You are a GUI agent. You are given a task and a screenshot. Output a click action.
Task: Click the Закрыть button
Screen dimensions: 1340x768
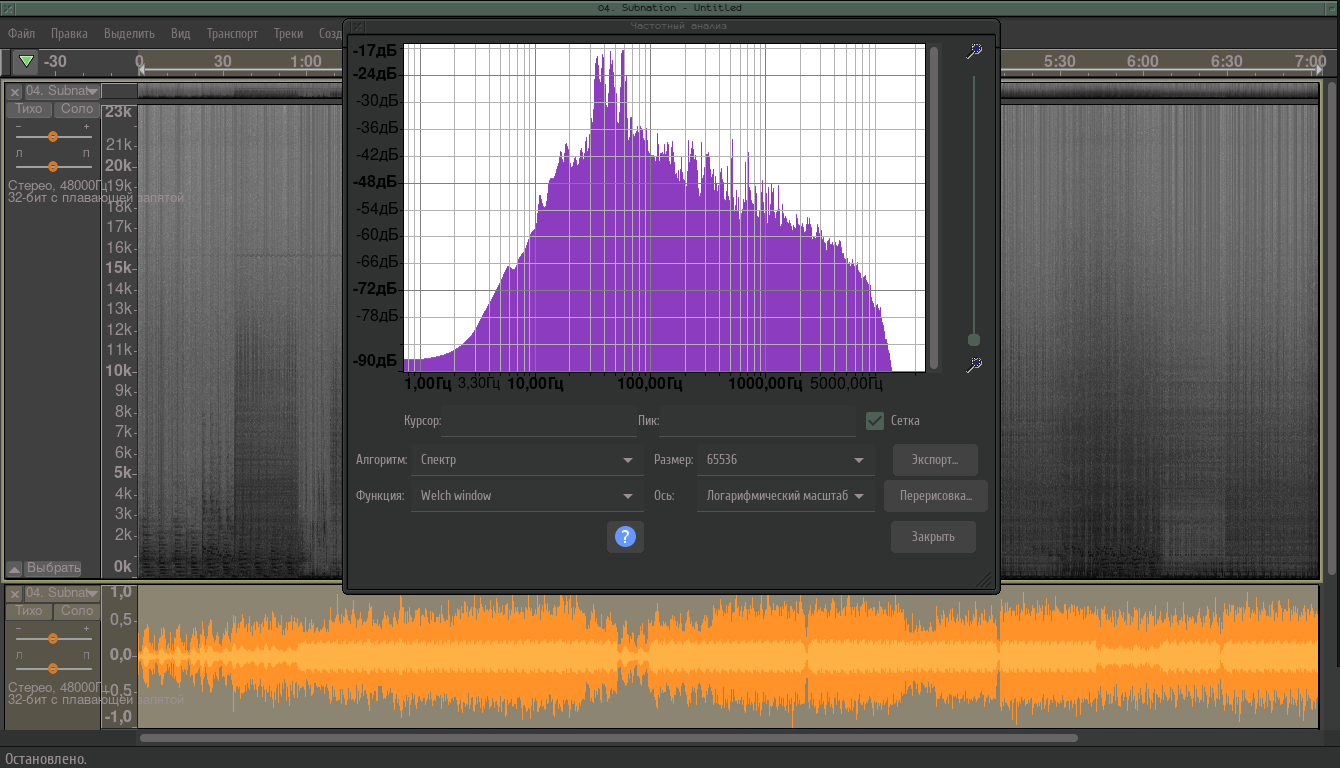click(933, 537)
